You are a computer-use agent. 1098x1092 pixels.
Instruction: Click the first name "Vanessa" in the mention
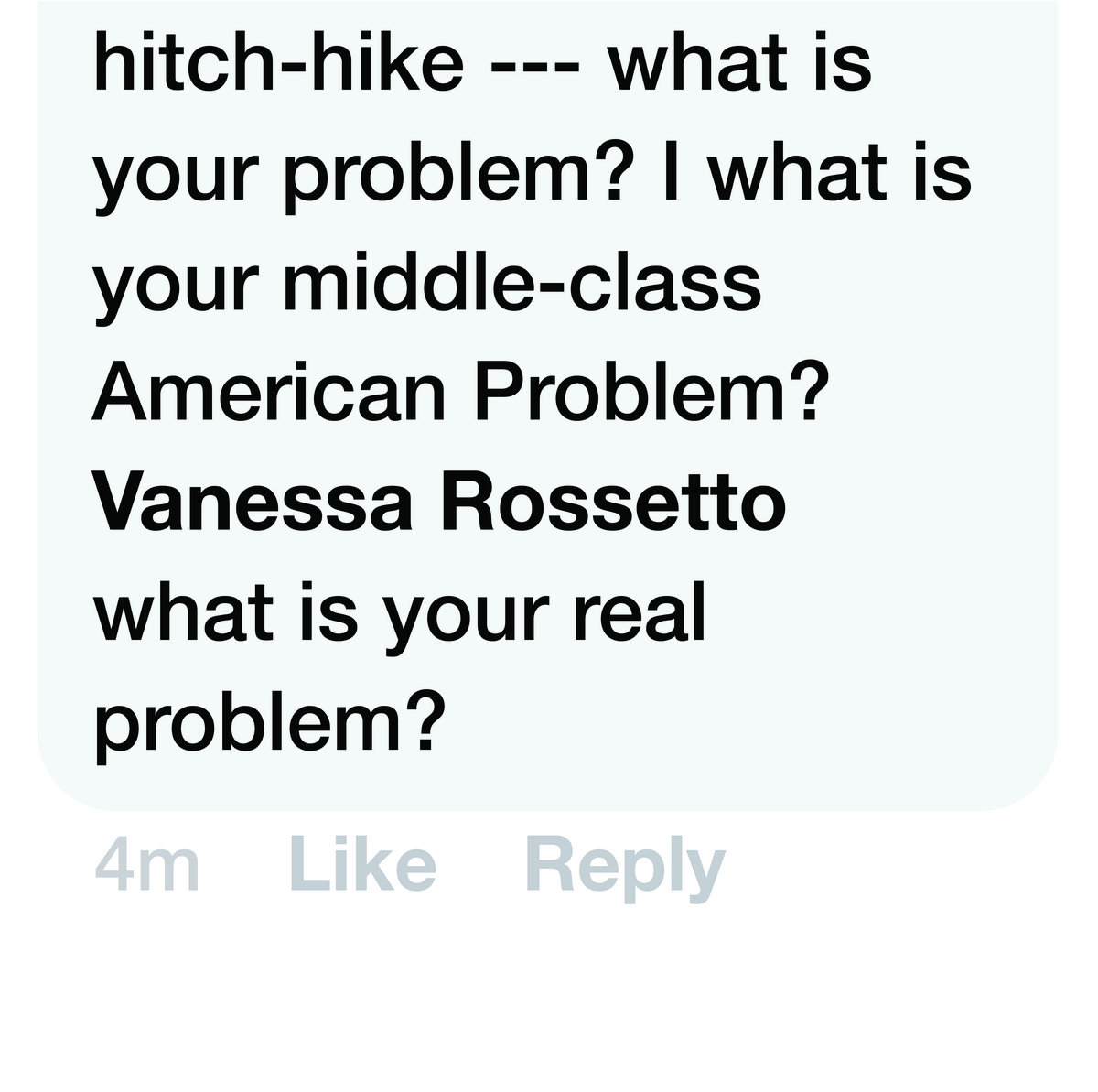[253, 503]
